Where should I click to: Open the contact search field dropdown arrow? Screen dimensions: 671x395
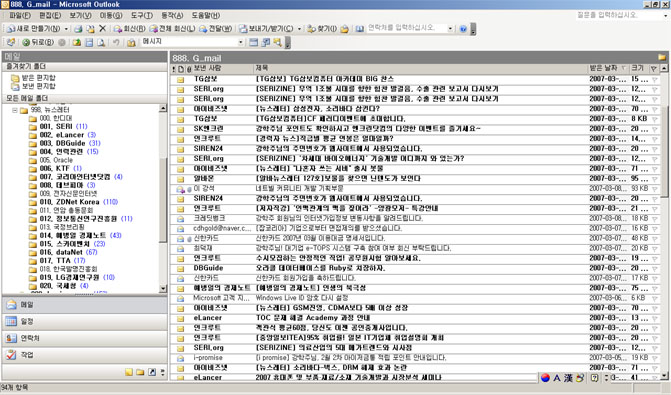(450, 28)
